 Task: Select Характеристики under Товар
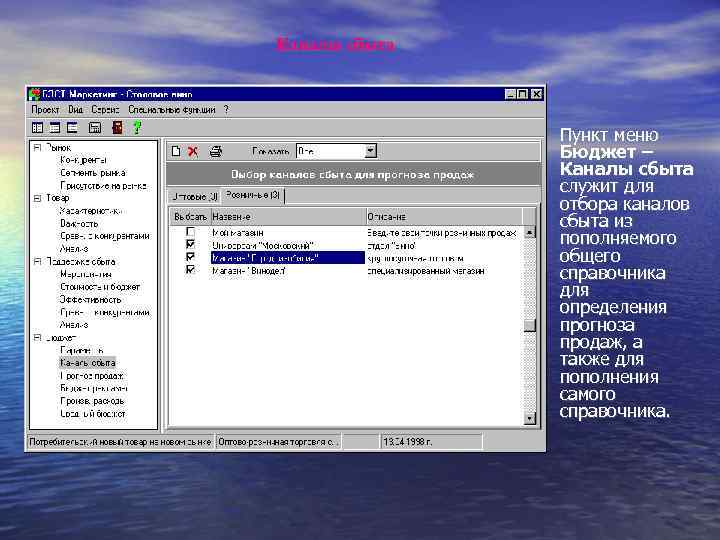click(91, 211)
